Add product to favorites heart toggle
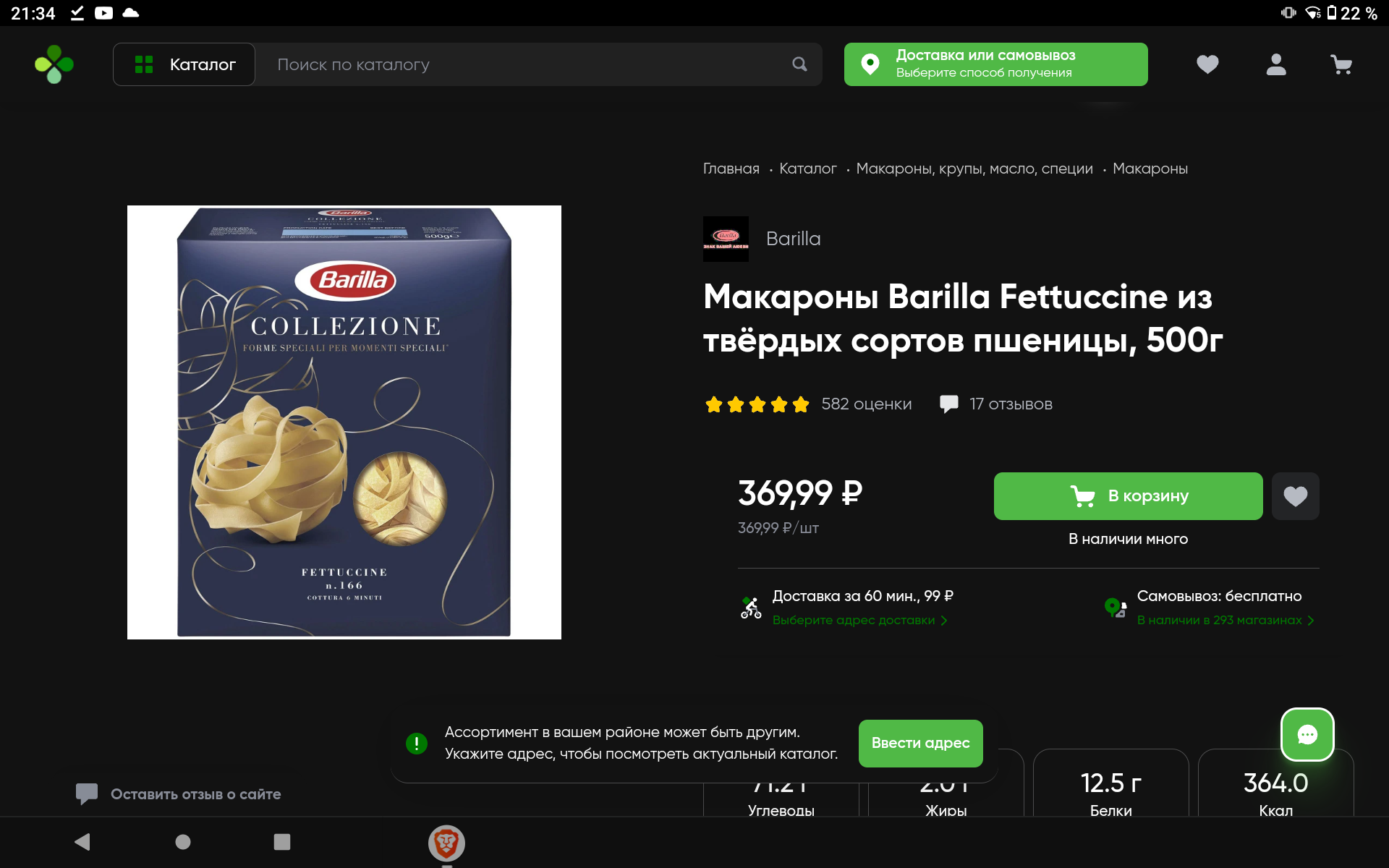The image size is (1389, 868). [1295, 496]
